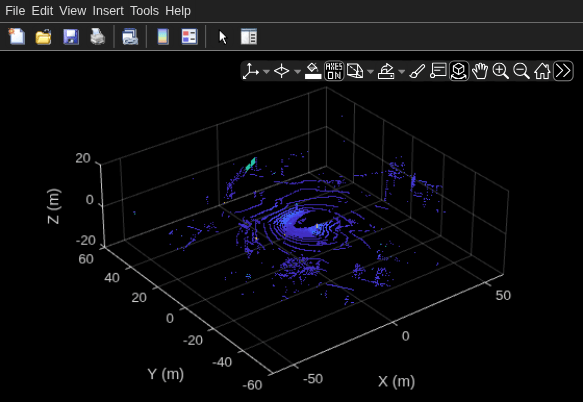
Task: Open the View menu
Action: pyautogui.click(x=73, y=11)
